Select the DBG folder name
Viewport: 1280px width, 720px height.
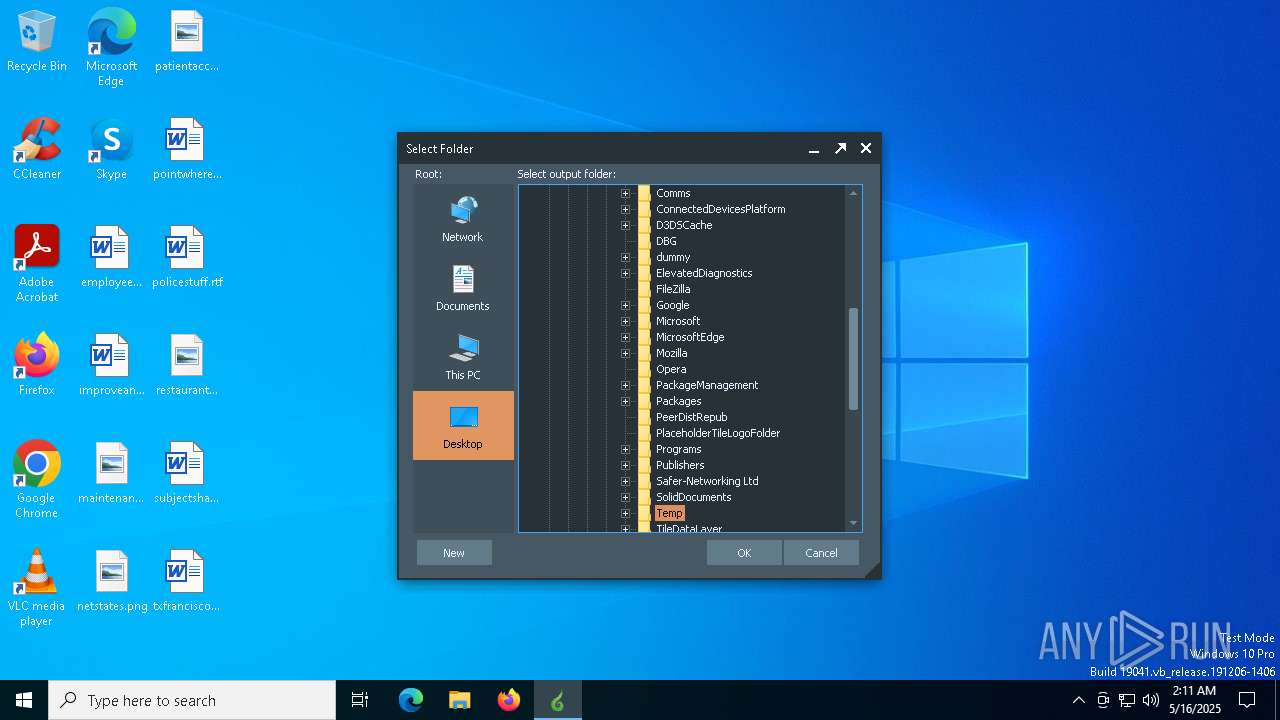point(666,241)
